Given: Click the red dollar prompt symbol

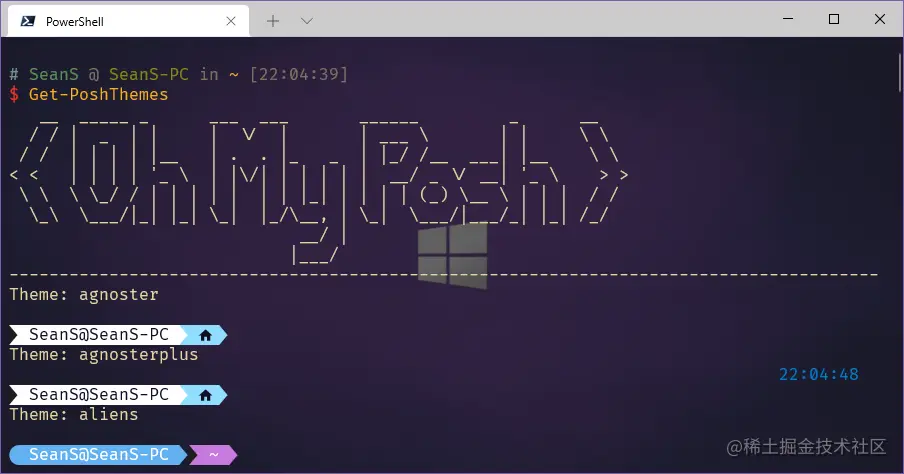Looking at the screenshot, I should tap(14, 94).
